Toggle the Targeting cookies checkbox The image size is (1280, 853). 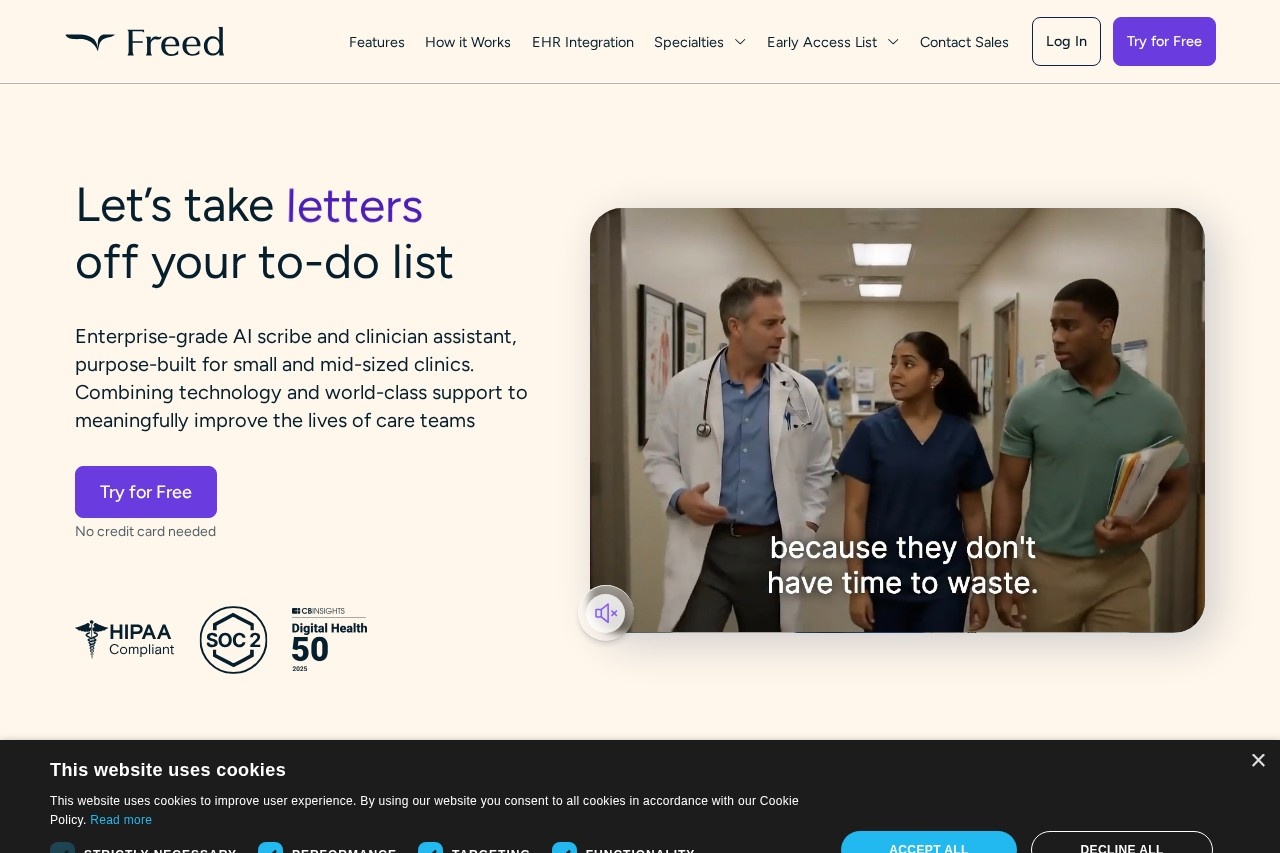coord(430,848)
